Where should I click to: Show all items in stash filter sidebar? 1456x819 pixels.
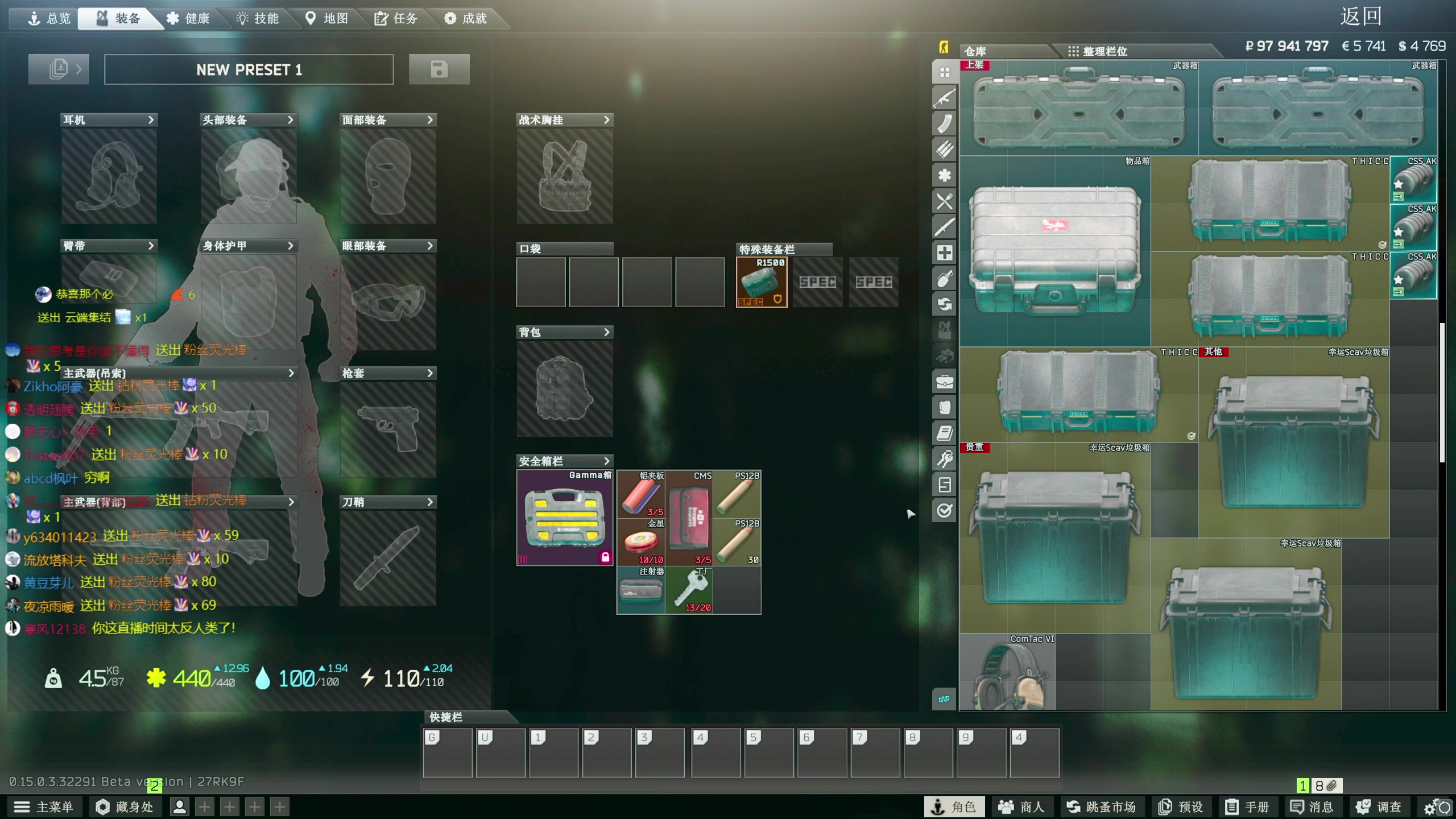[944, 72]
